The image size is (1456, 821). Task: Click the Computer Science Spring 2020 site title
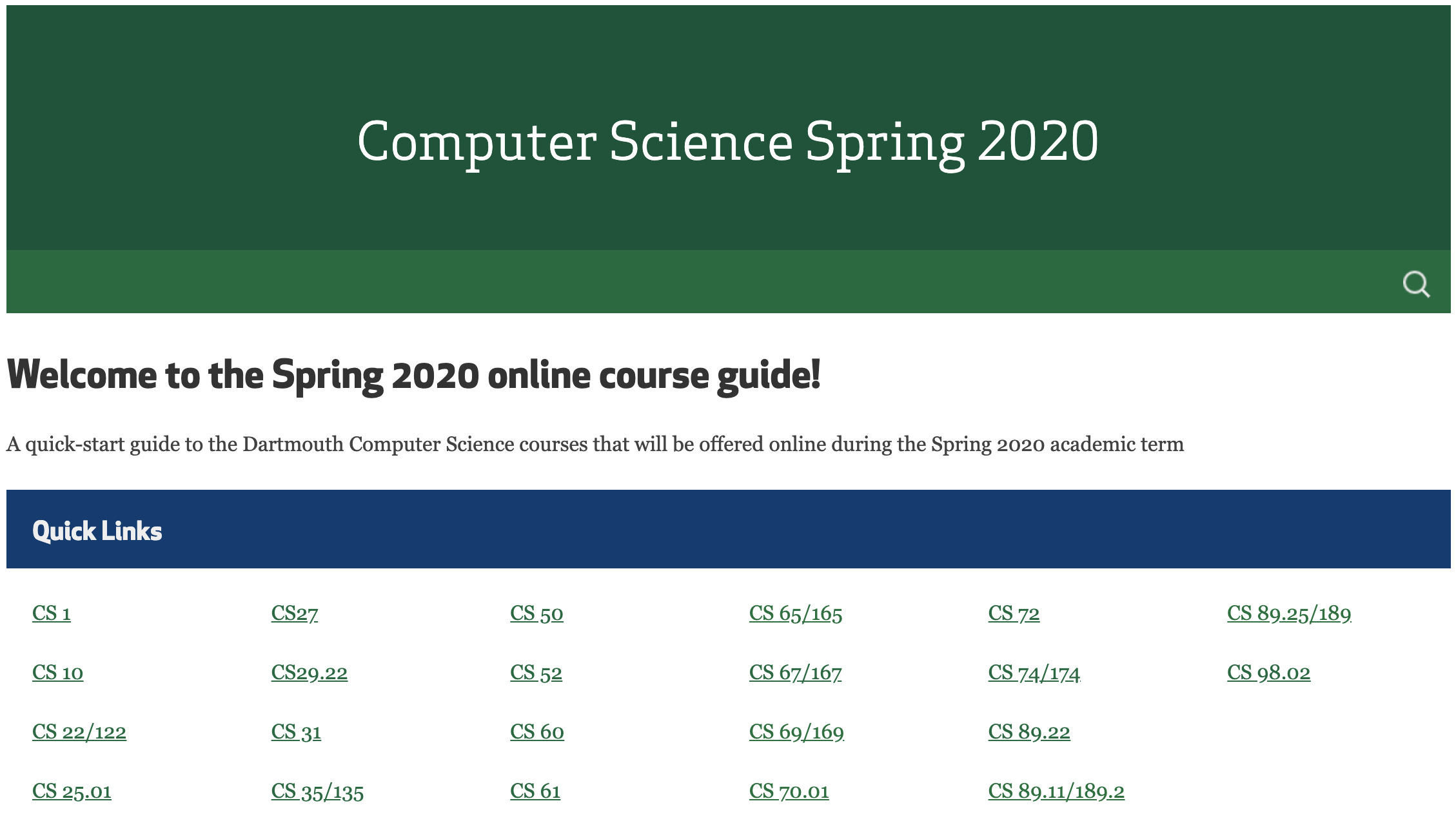click(728, 142)
